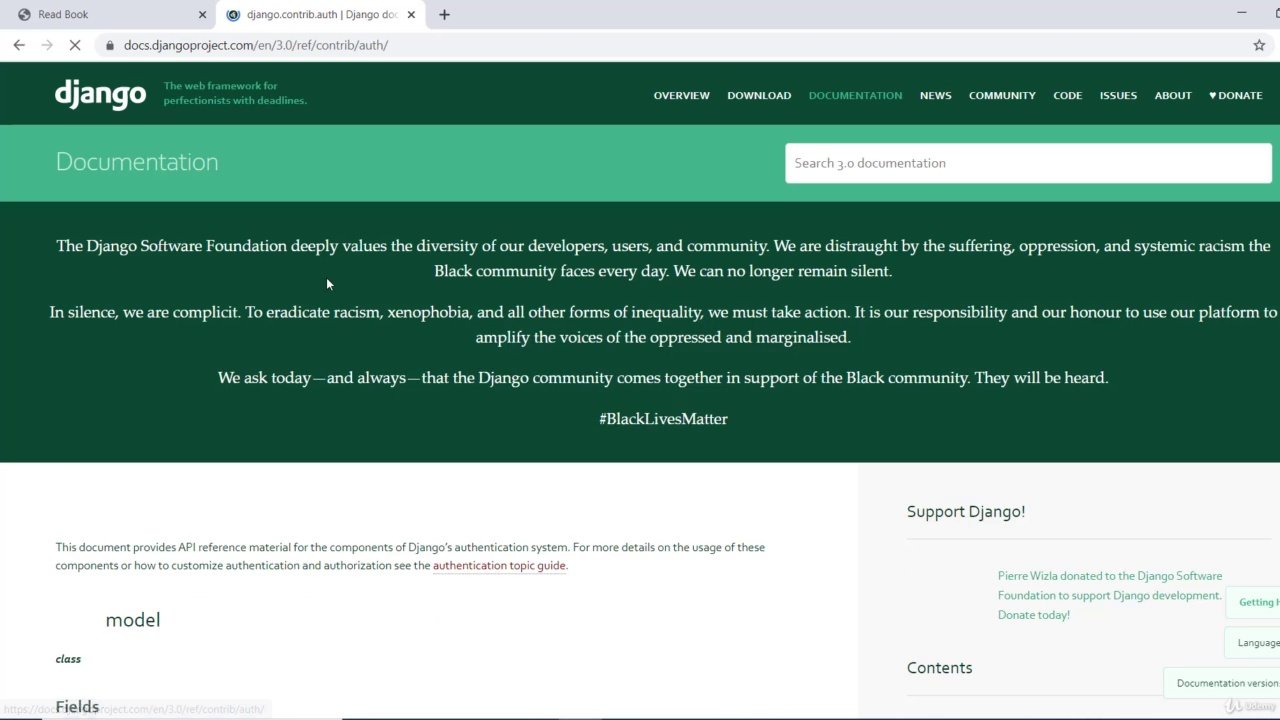Click the #BlackLivesMatter text
Image resolution: width=1280 pixels, height=720 pixels.
click(663, 419)
